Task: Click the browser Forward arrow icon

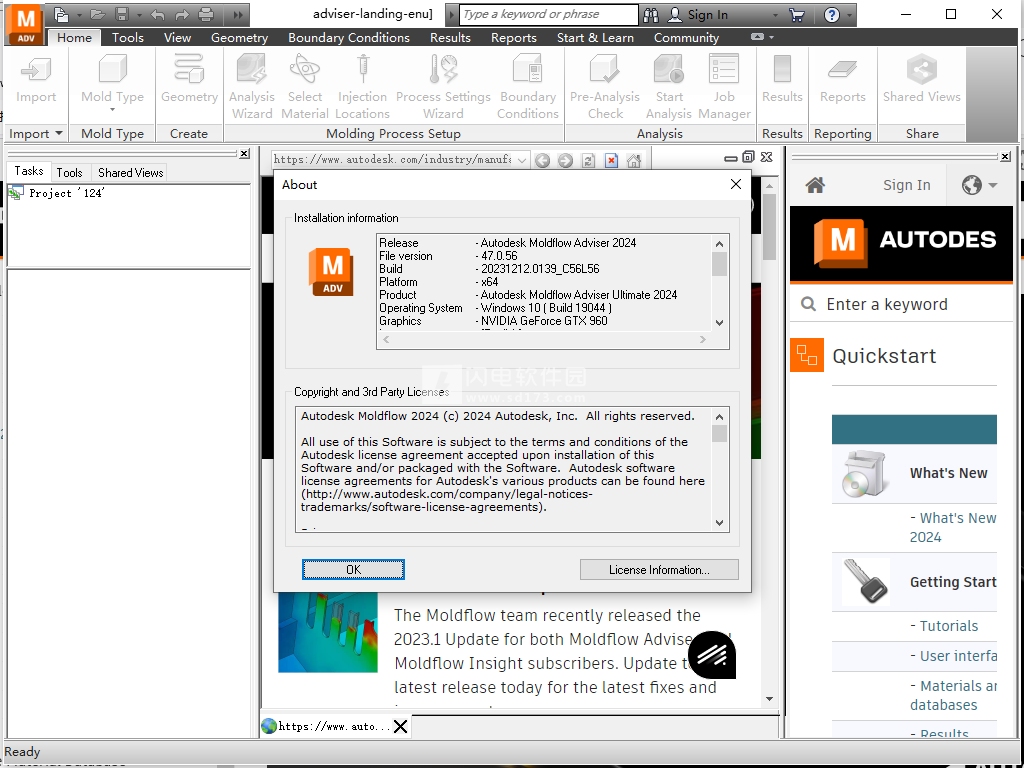Action: (565, 161)
